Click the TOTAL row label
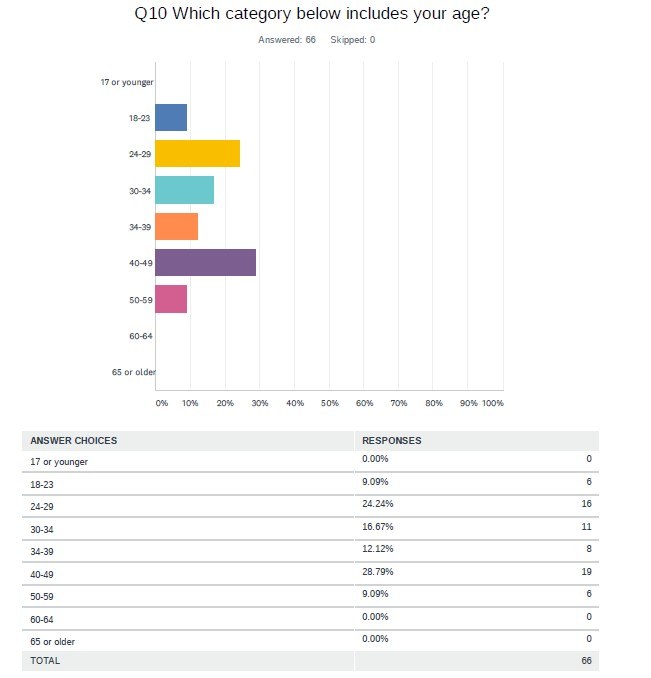This screenshot has width=651, height=678. point(45,661)
